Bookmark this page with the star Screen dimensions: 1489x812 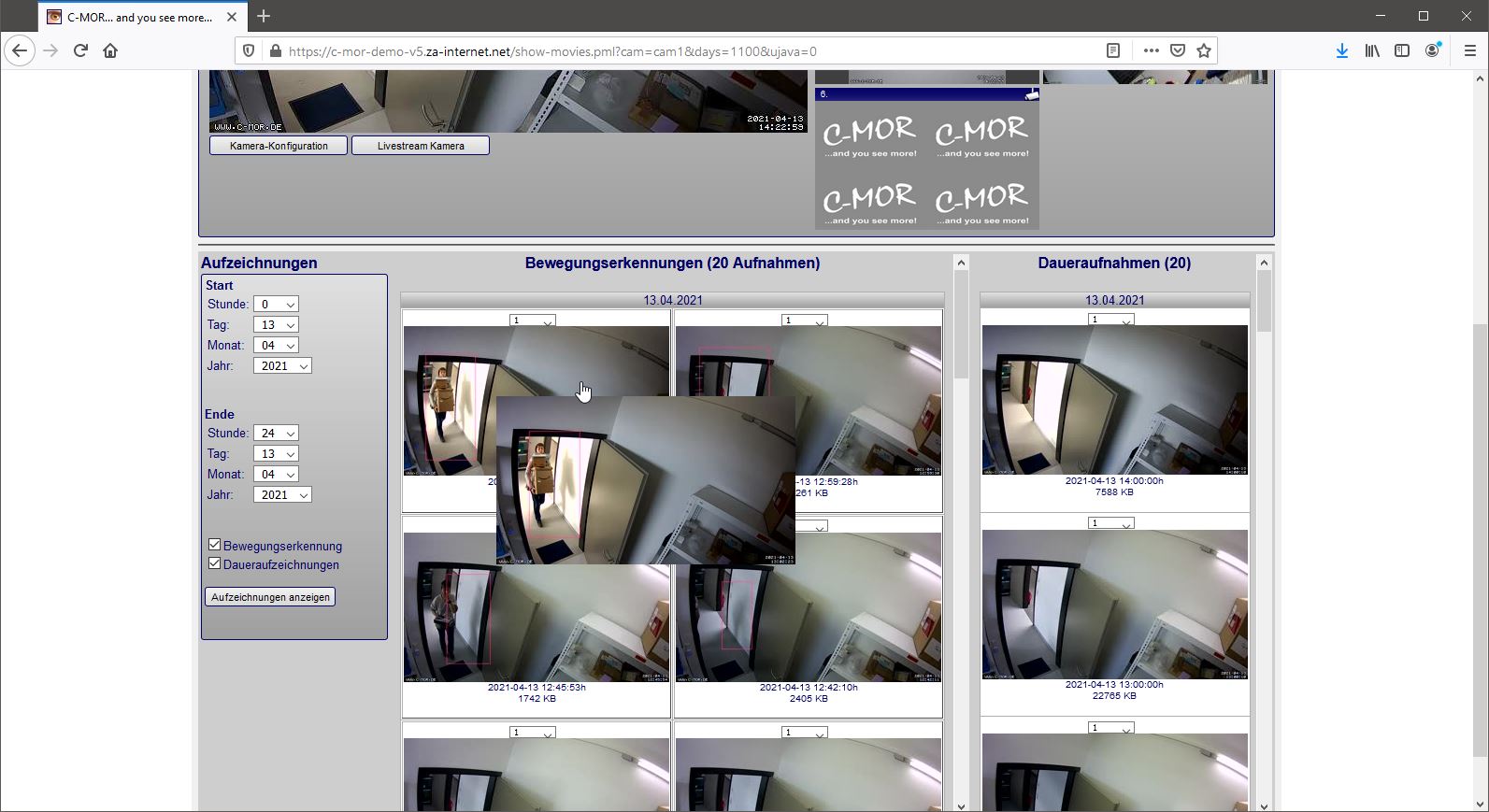click(1204, 51)
